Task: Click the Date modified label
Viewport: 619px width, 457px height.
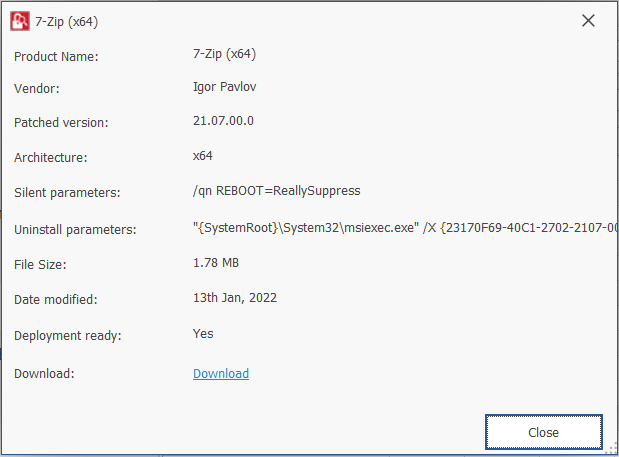Action: (x=56, y=300)
